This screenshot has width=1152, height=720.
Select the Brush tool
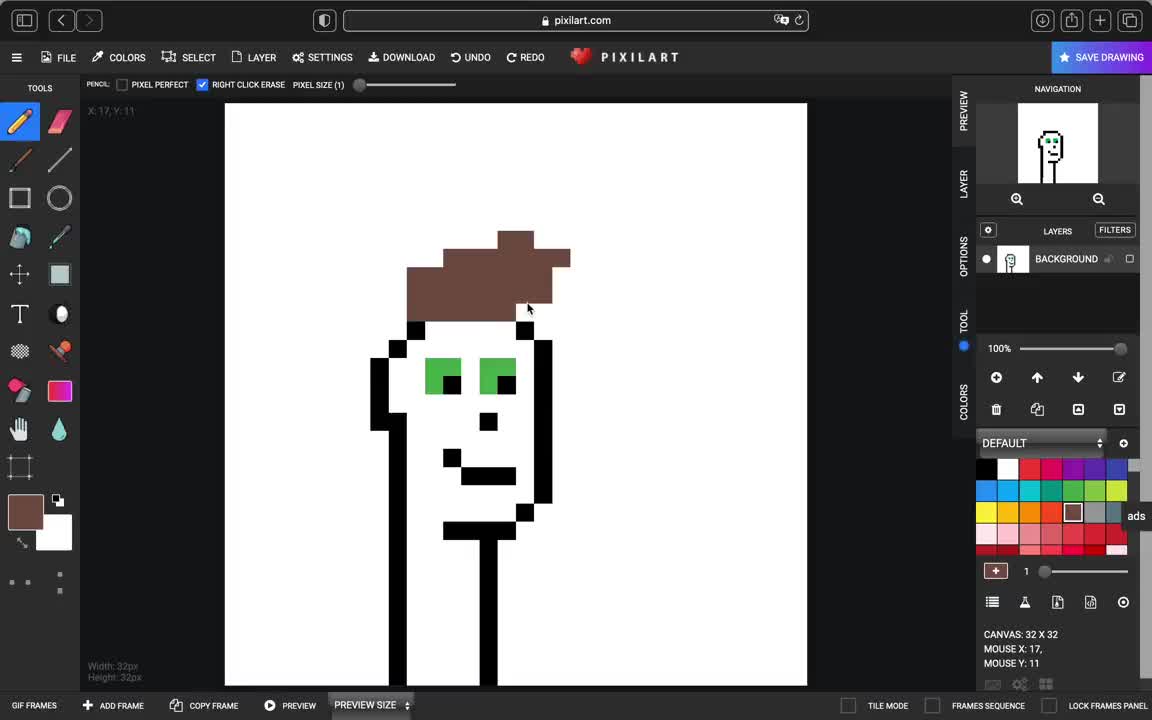click(x=20, y=160)
